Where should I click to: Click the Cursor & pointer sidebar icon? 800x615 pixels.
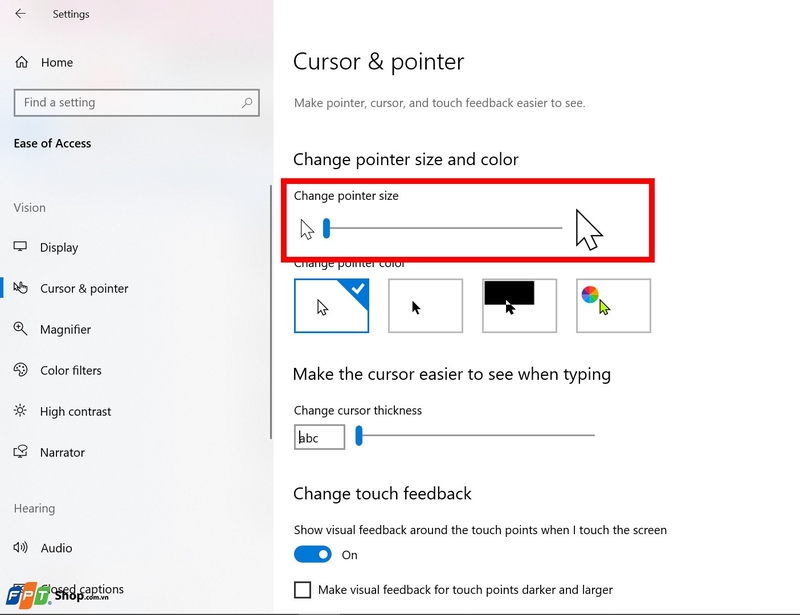(x=20, y=288)
